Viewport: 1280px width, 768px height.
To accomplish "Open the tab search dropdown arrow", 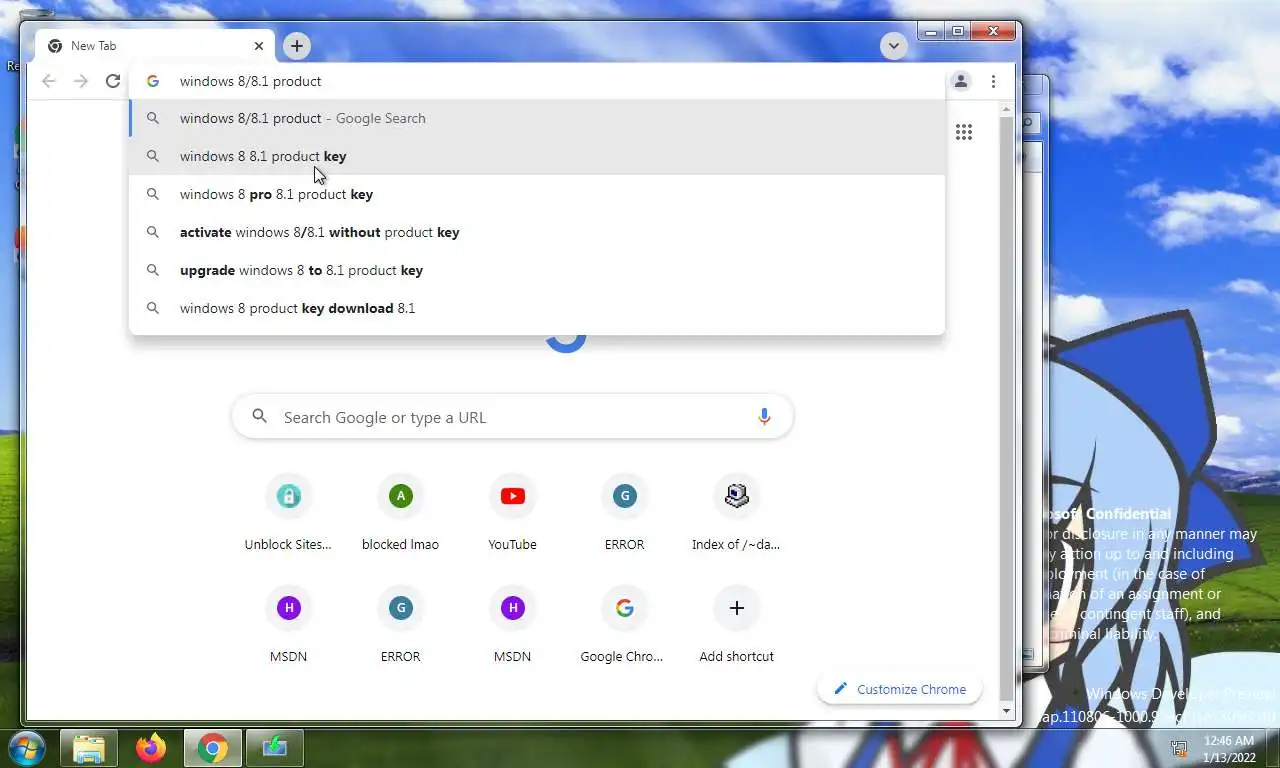I will (894, 46).
